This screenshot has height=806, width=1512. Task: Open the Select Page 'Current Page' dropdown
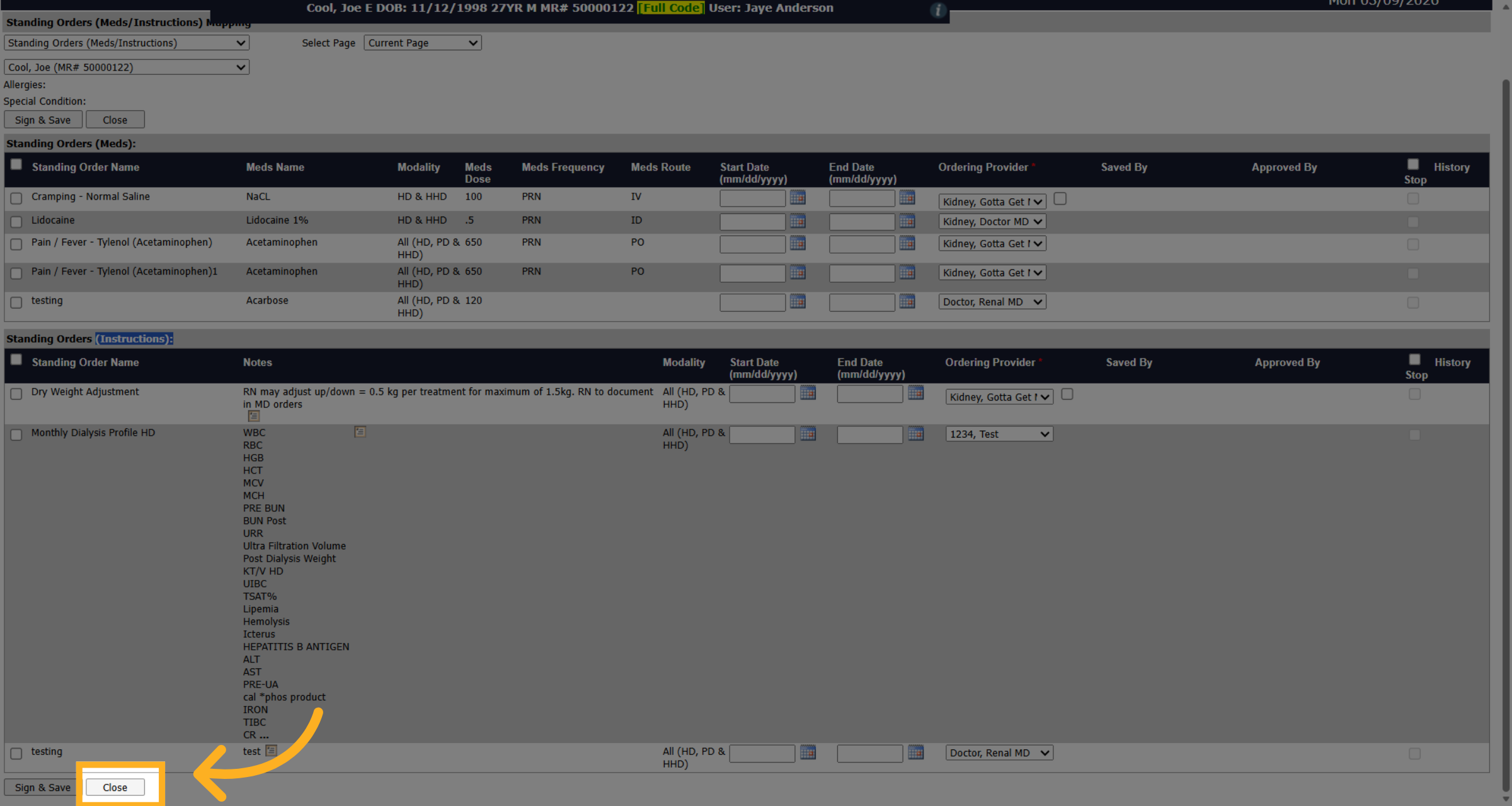coord(423,43)
